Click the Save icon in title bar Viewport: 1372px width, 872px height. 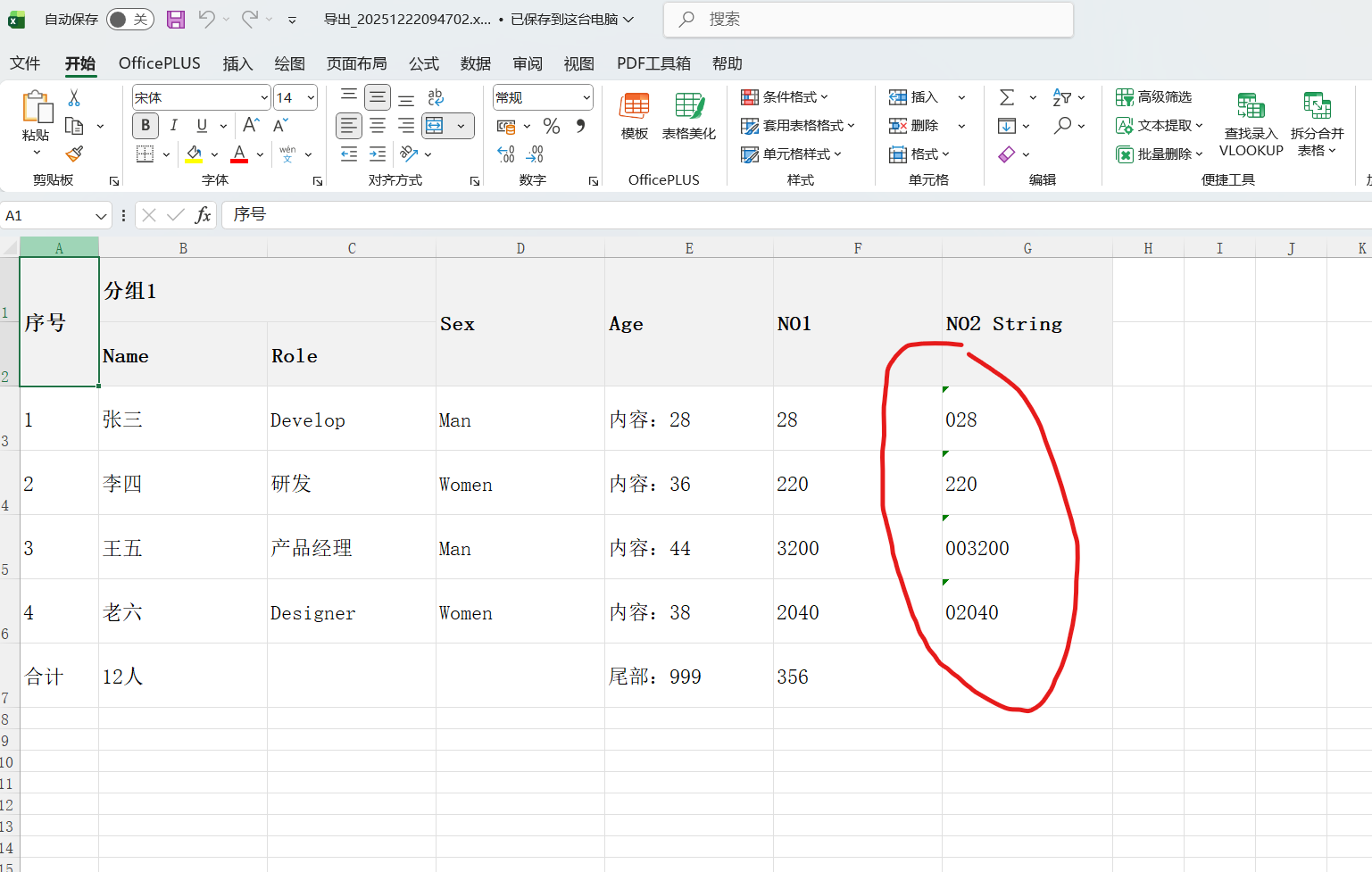176,19
